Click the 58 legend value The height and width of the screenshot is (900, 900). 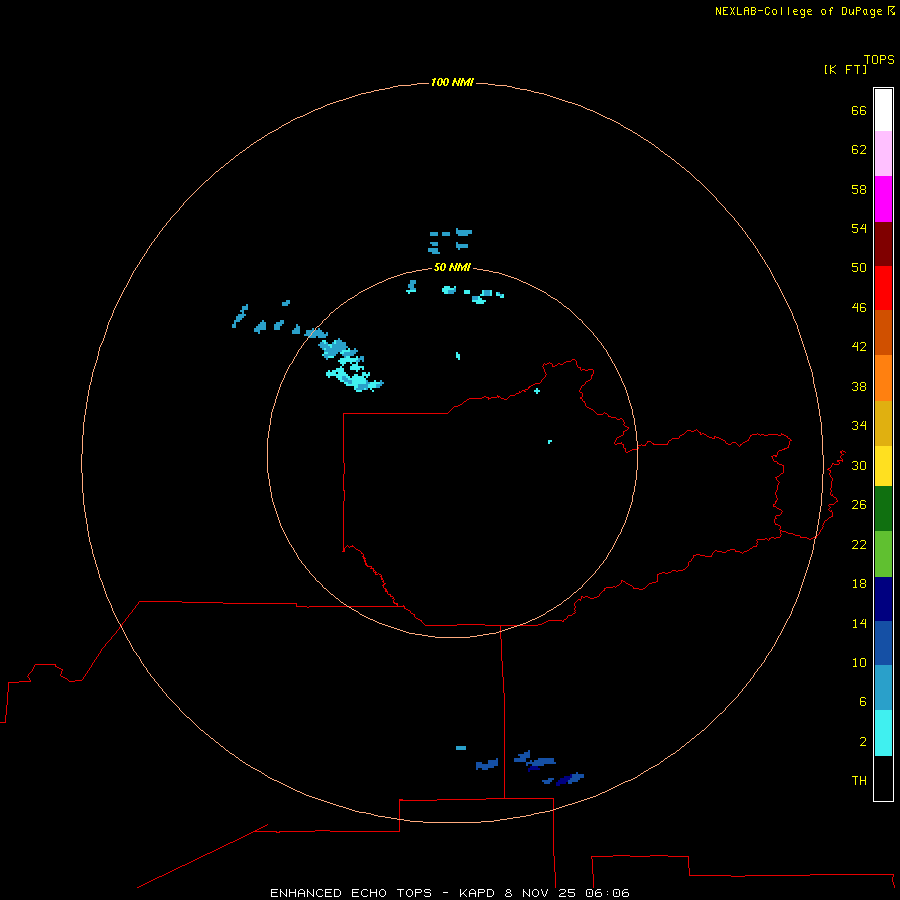point(859,189)
